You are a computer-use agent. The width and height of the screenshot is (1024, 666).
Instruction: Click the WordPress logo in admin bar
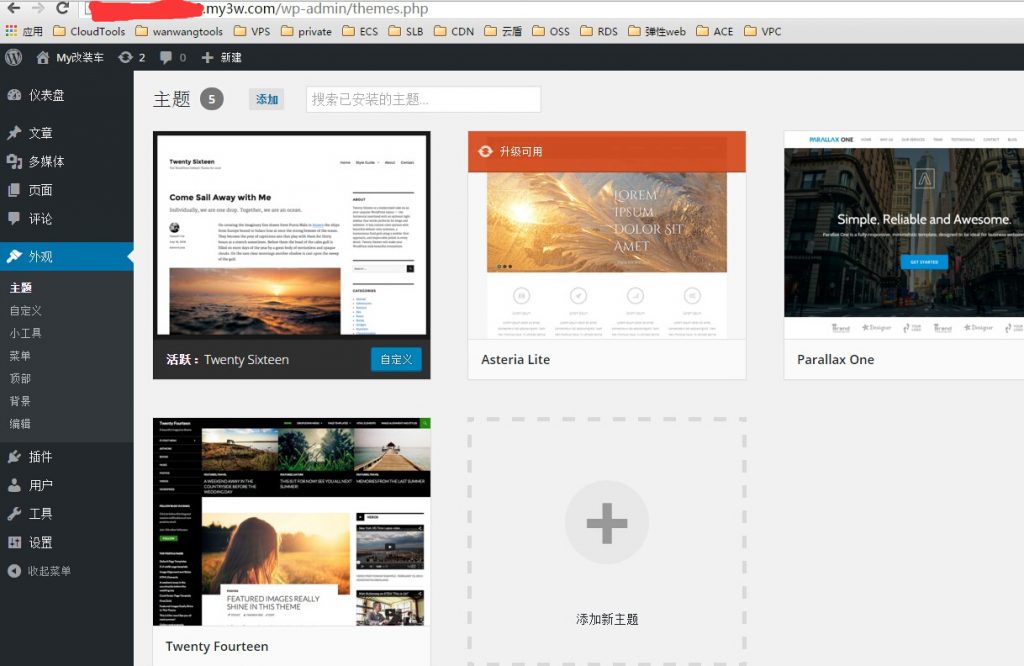[13, 57]
